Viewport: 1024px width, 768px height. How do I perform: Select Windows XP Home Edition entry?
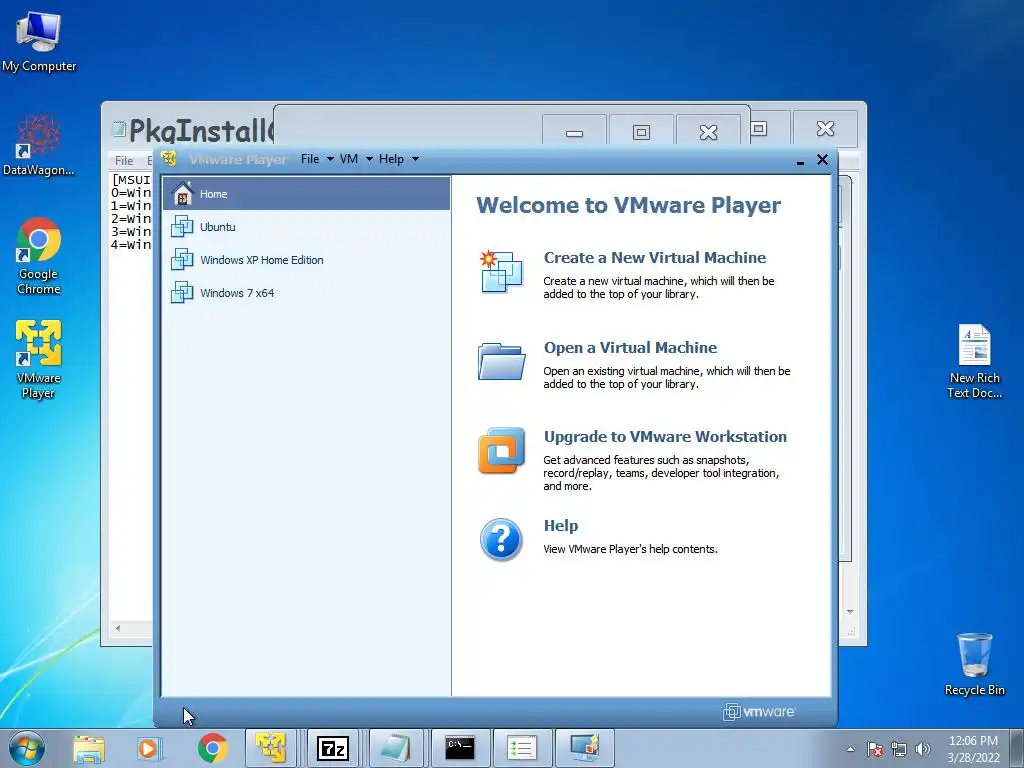point(306,259)
